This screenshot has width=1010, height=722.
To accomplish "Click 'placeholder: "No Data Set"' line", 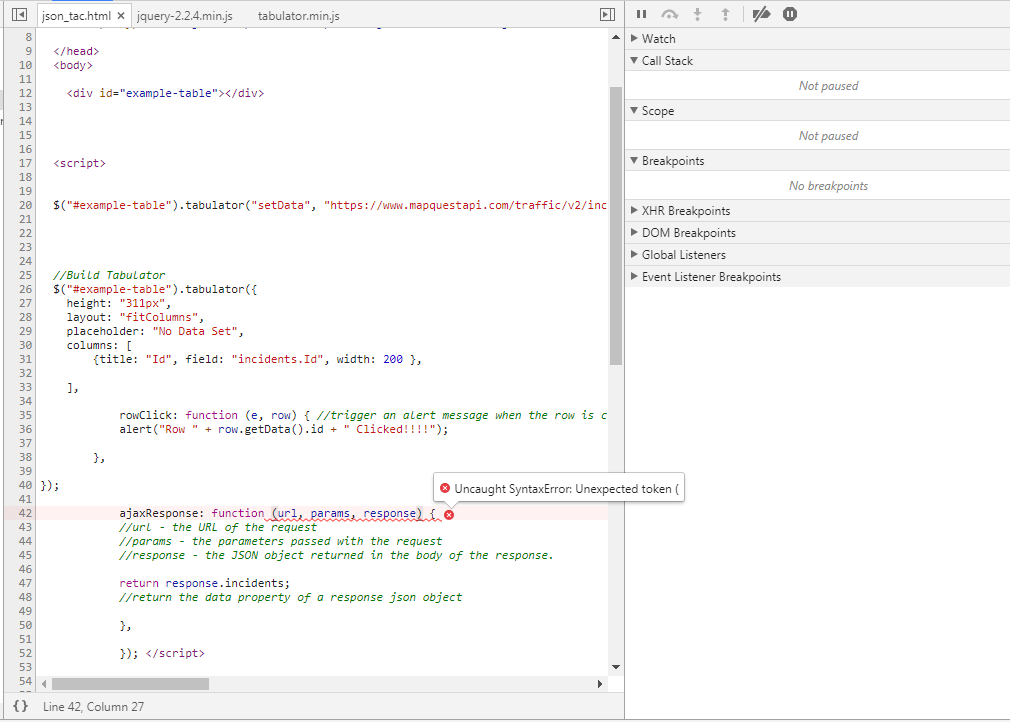I will [x=155, y=331].
